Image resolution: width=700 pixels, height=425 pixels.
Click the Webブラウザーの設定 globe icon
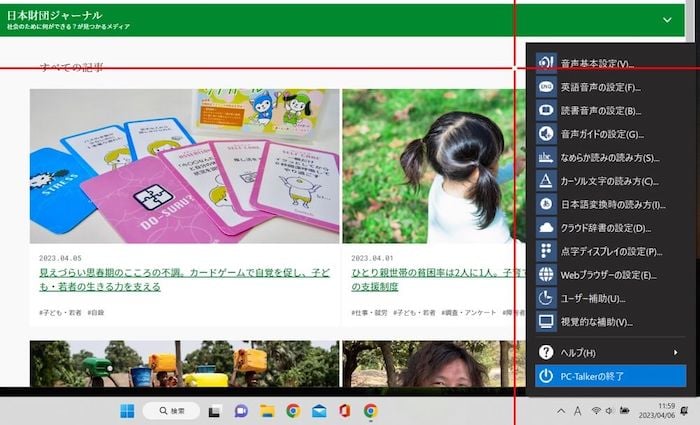[x=546, y=275]
